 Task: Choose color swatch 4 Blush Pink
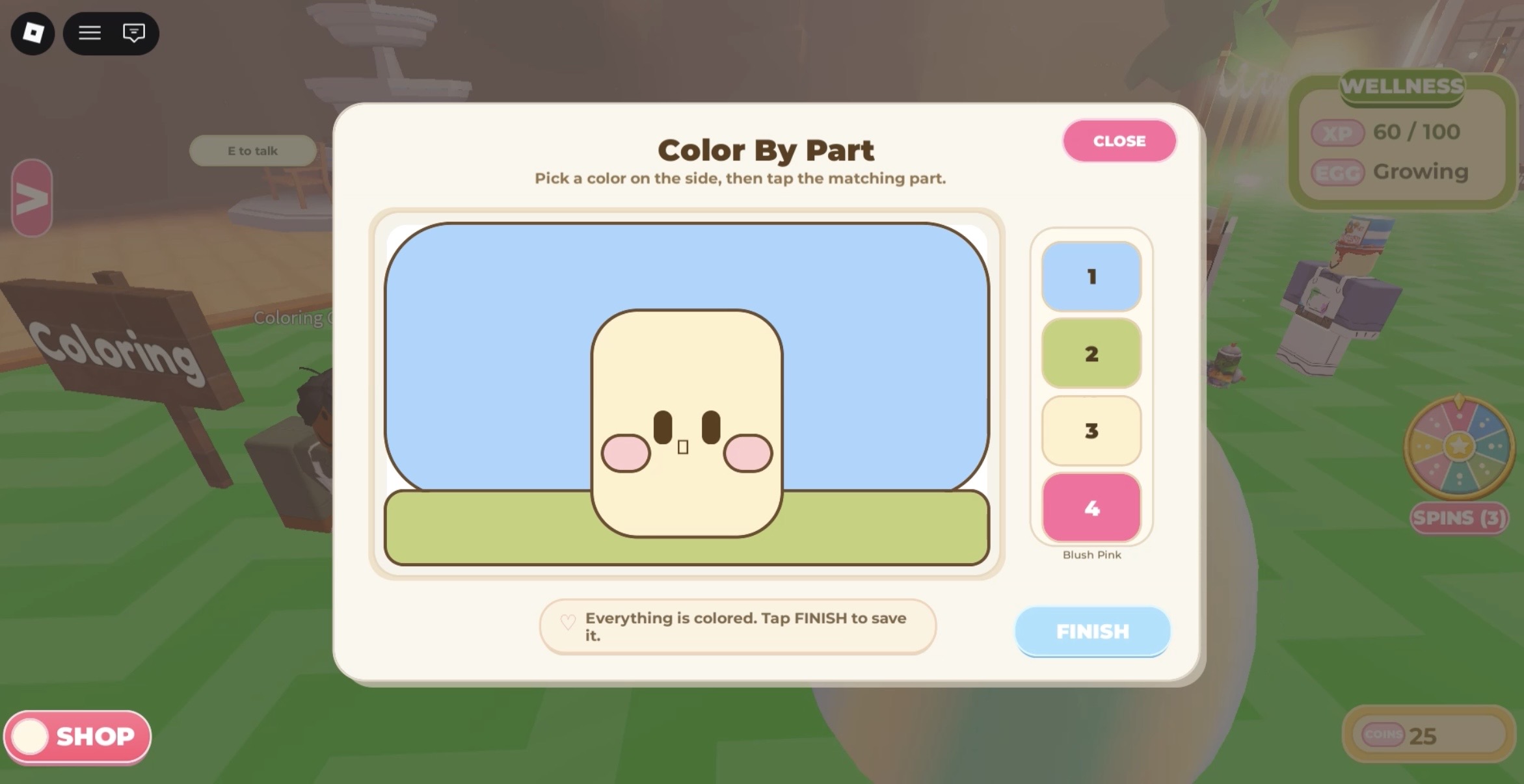1091,508
